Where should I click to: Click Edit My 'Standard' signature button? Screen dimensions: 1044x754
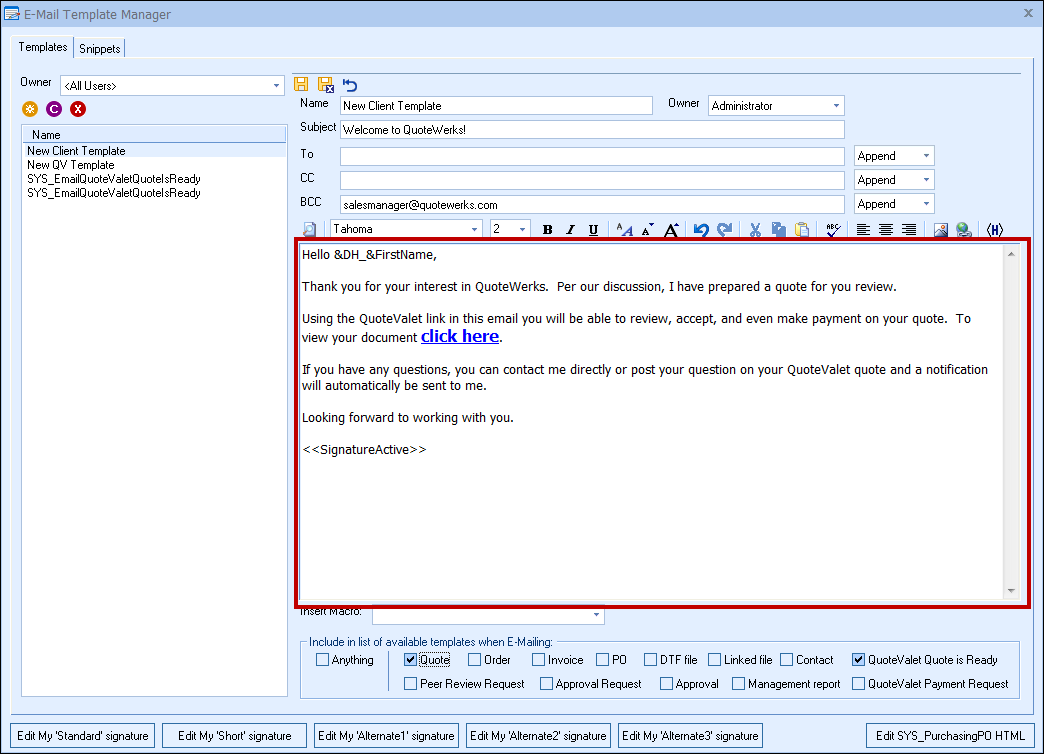[x=84, y=736]
